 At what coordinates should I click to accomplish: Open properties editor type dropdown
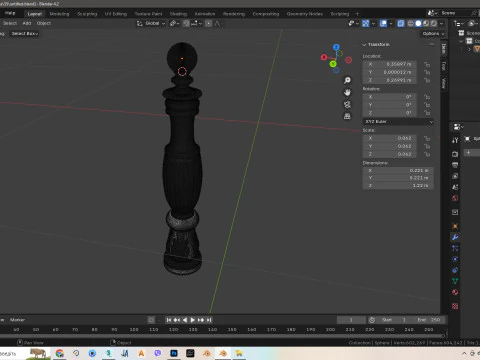[458, 127]
